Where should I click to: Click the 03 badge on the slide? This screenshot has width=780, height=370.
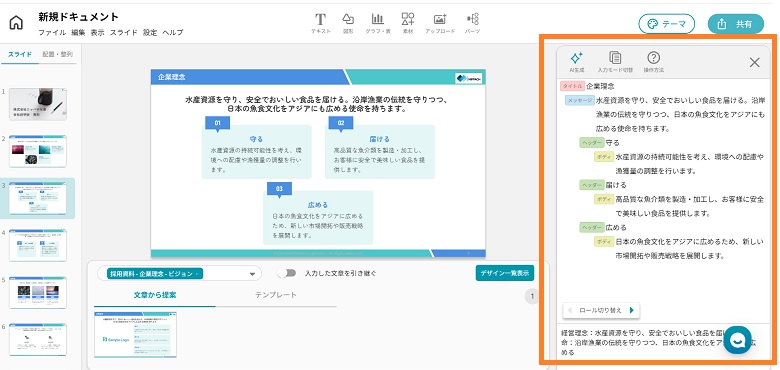click(x=279, y=188)
